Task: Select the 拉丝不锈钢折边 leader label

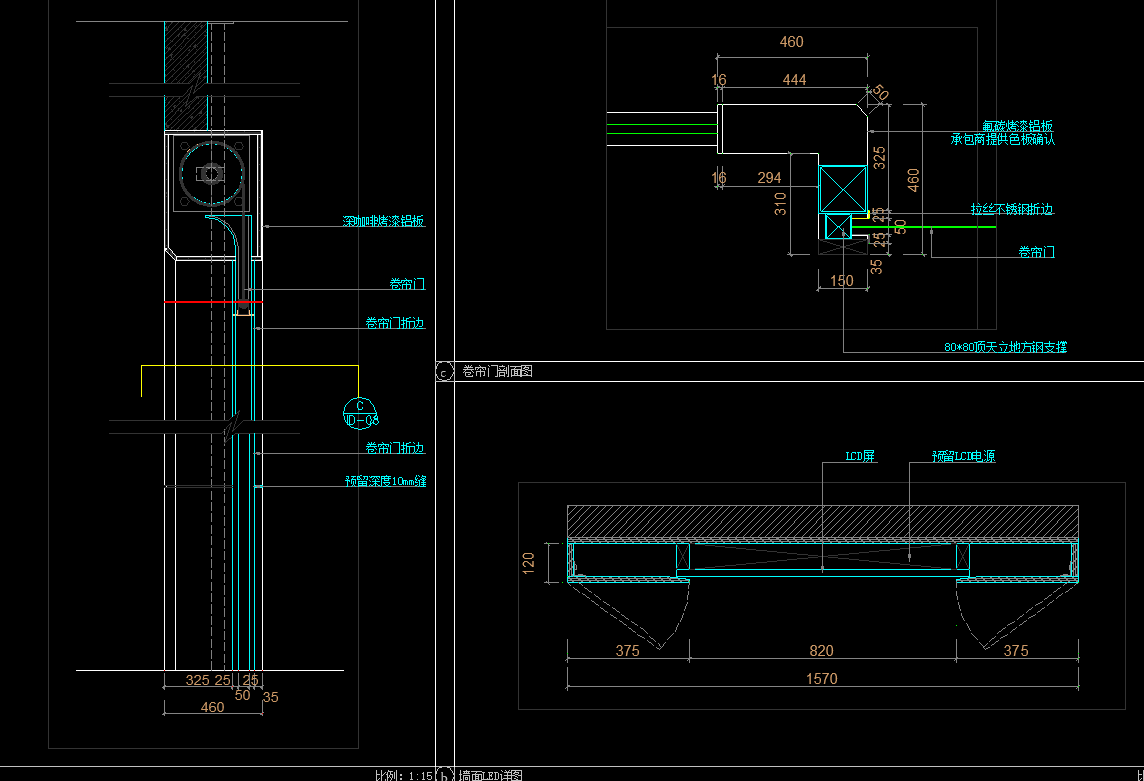Action: coord(1011,210)
